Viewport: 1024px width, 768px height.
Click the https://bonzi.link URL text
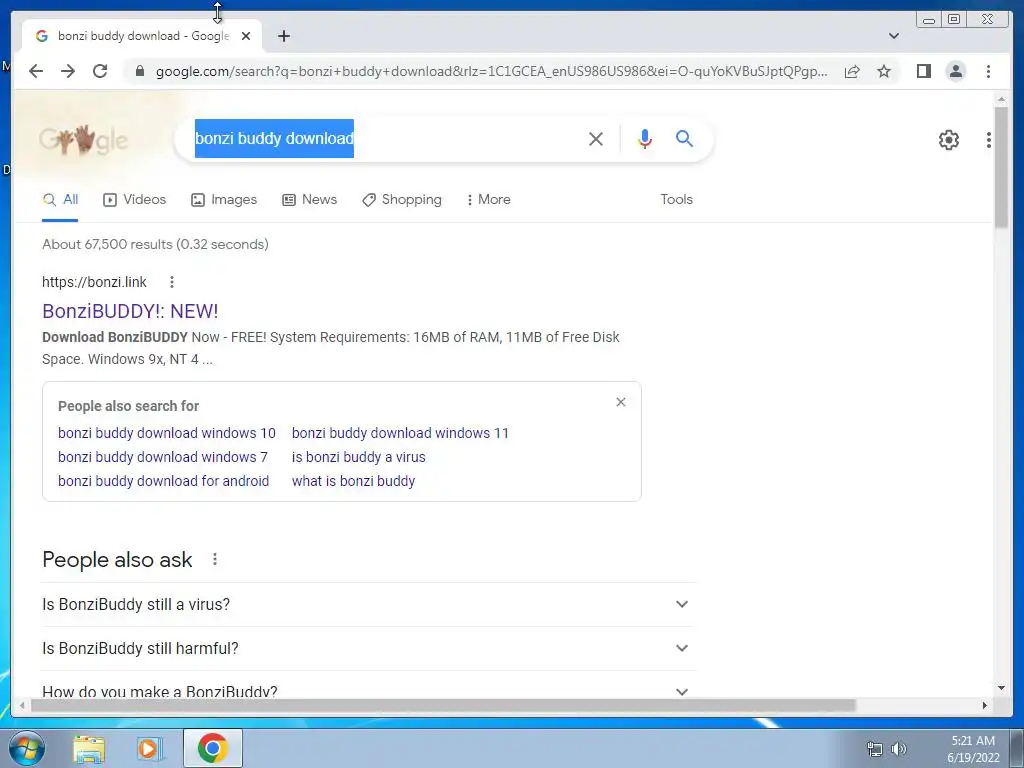tap(94, 282)
